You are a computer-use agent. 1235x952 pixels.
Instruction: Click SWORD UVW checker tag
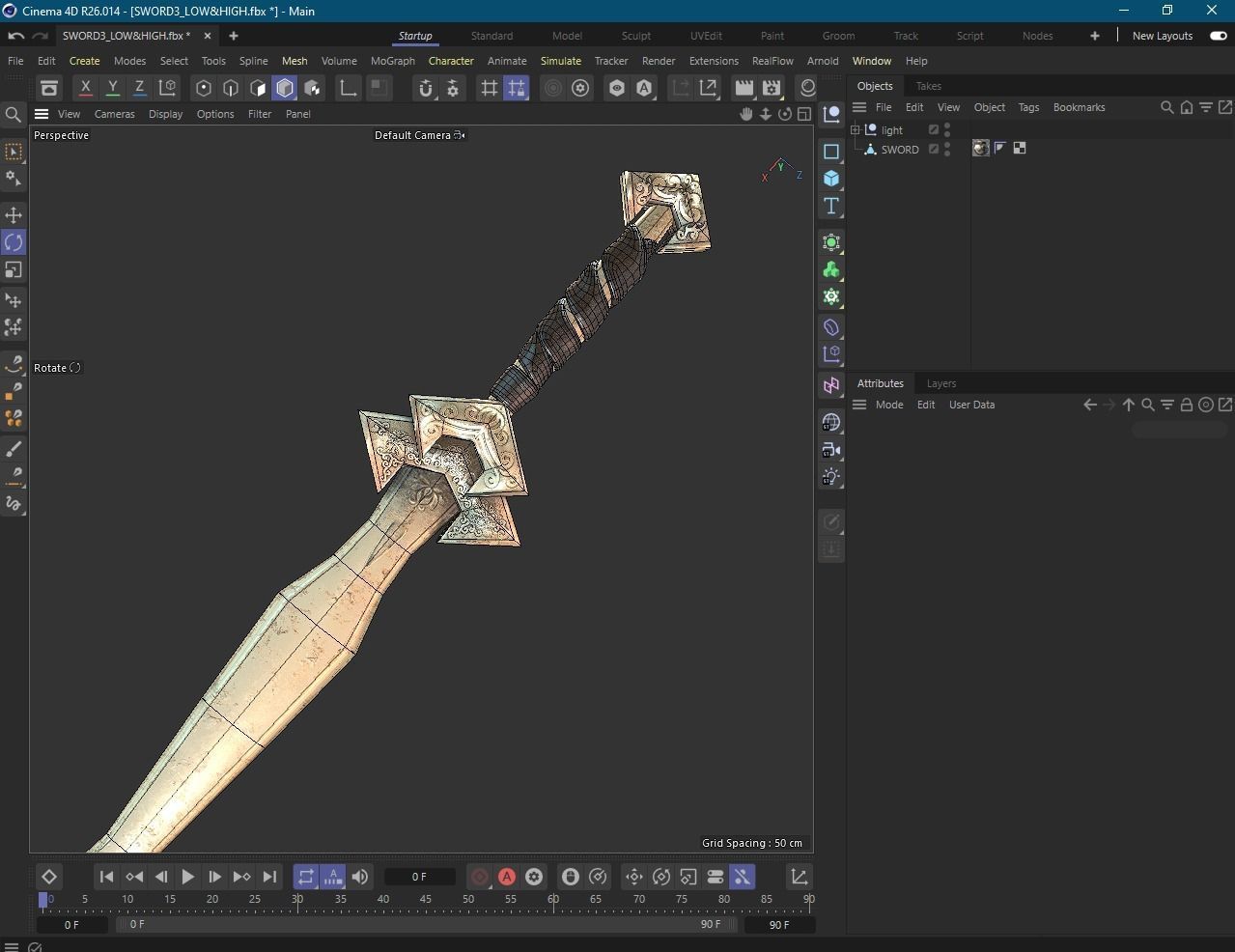(x=1019, y=148)
